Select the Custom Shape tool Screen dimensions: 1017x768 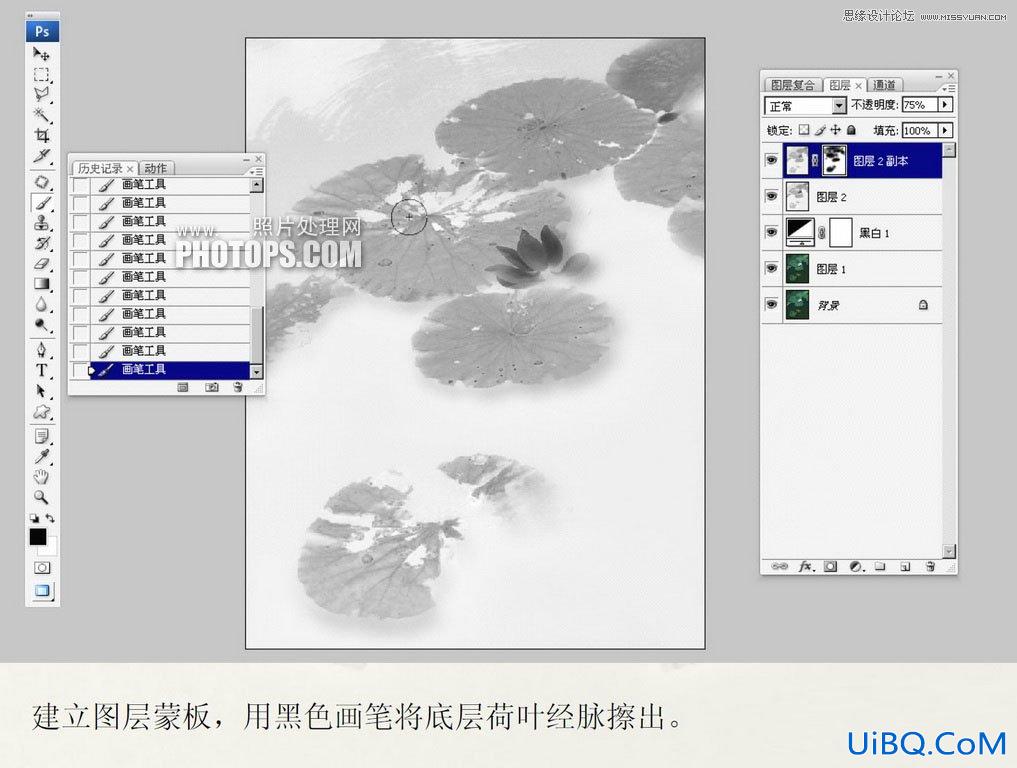click(42, 411)
